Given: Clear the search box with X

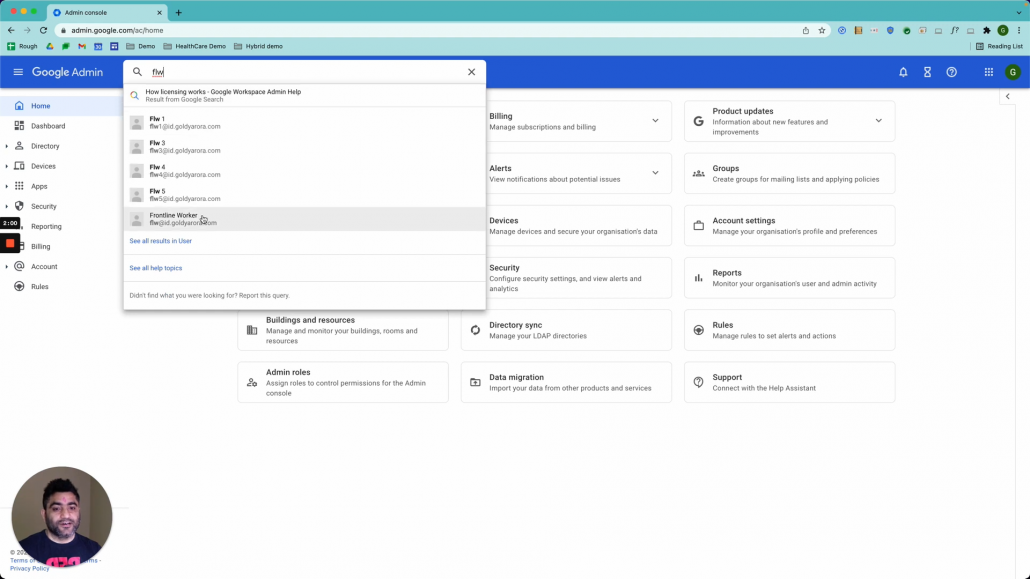Looking at the screenshot, I should (x=471, y=72).
